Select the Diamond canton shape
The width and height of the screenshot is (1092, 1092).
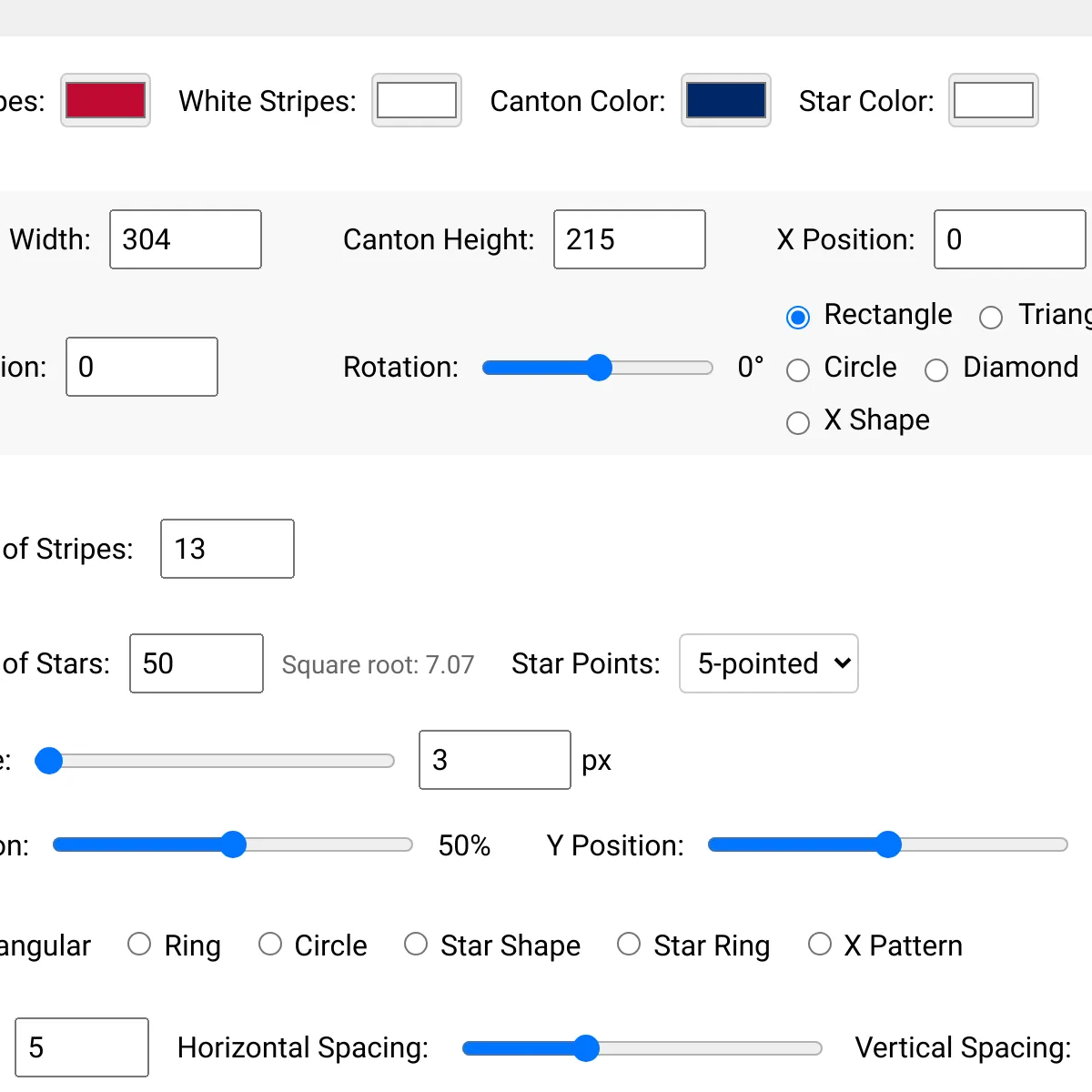(x=936, y=369)
